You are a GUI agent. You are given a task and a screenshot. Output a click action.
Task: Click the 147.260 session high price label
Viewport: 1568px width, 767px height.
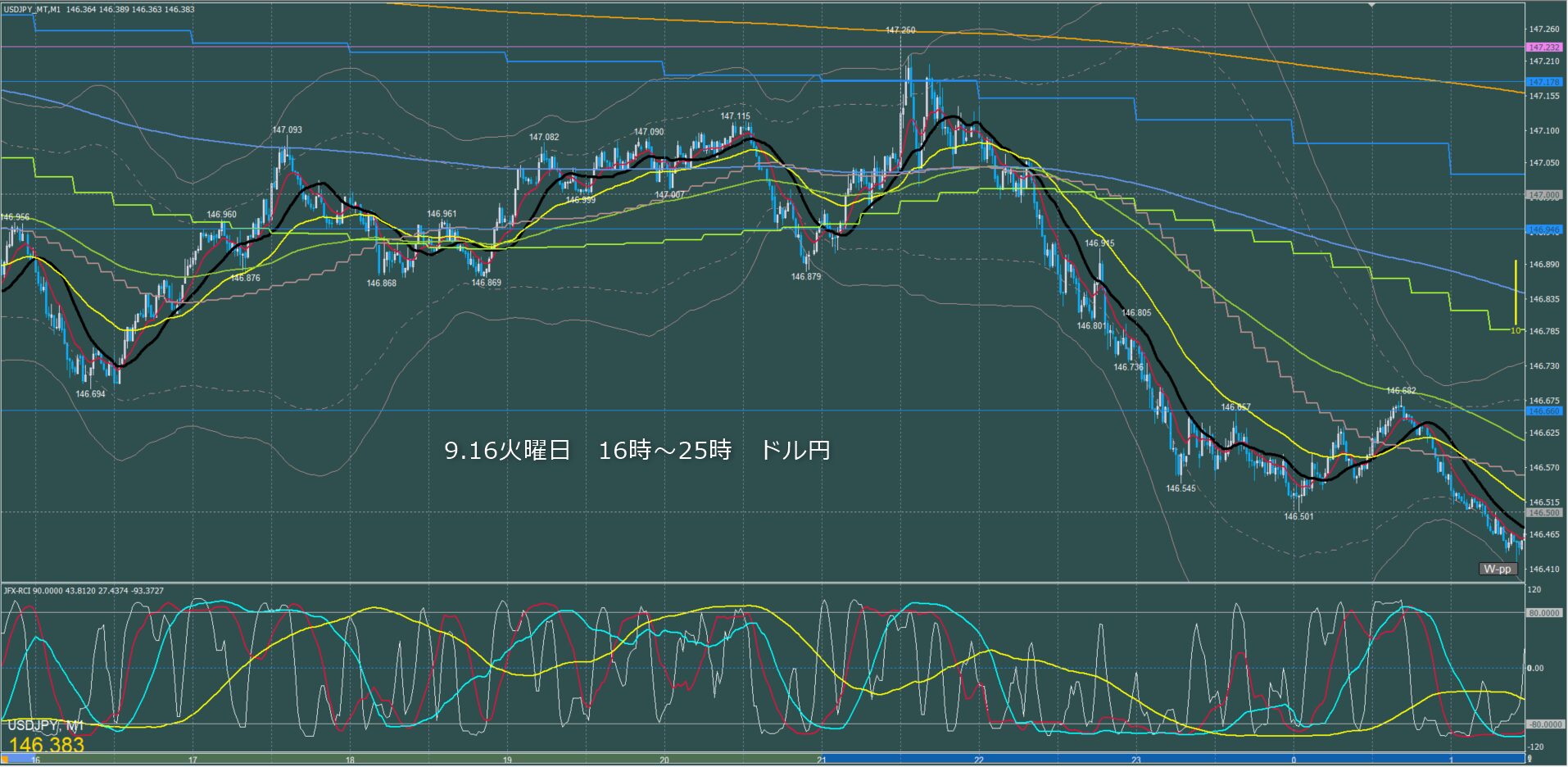click(900, 30)
